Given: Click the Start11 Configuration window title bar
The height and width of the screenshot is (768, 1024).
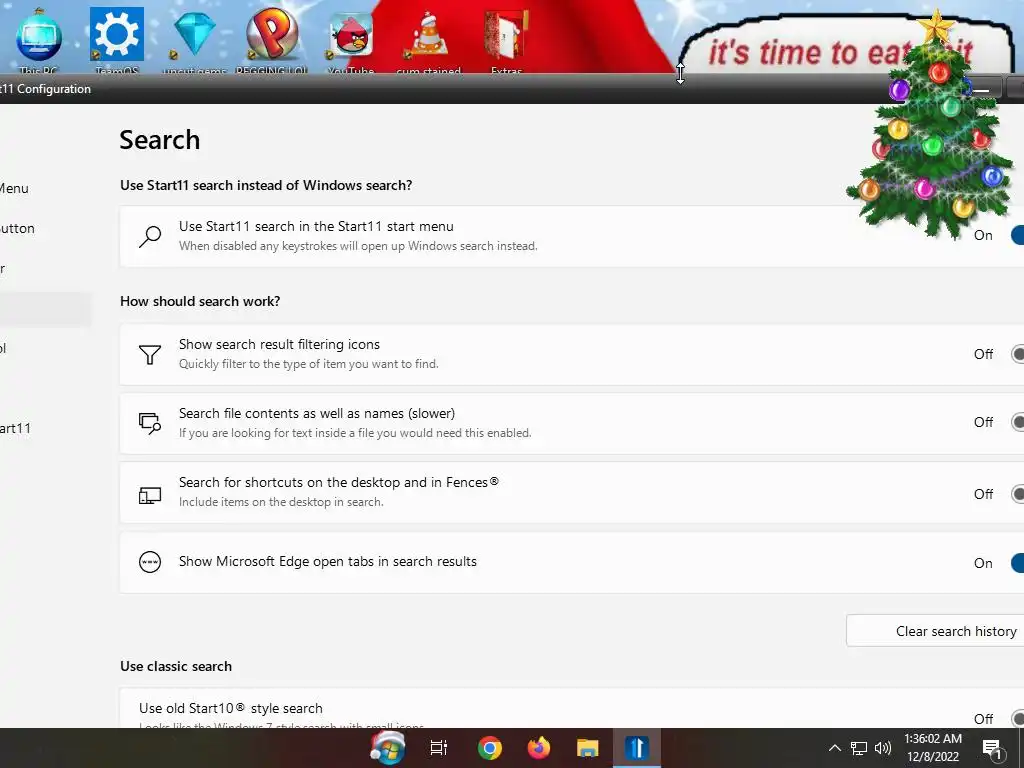Looking at the screenshot, I should click(444, 89).
